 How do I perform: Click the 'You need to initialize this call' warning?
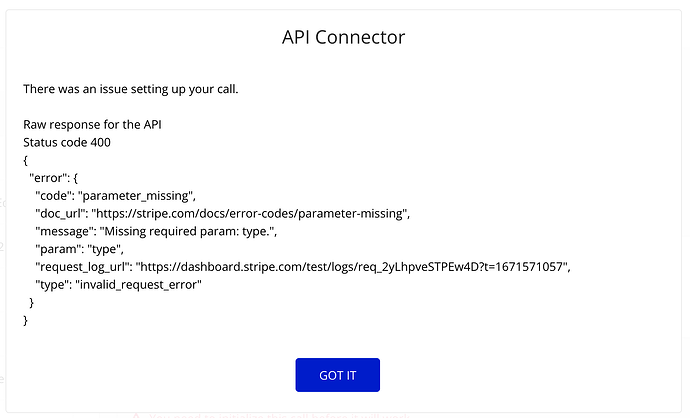point(279,415)
